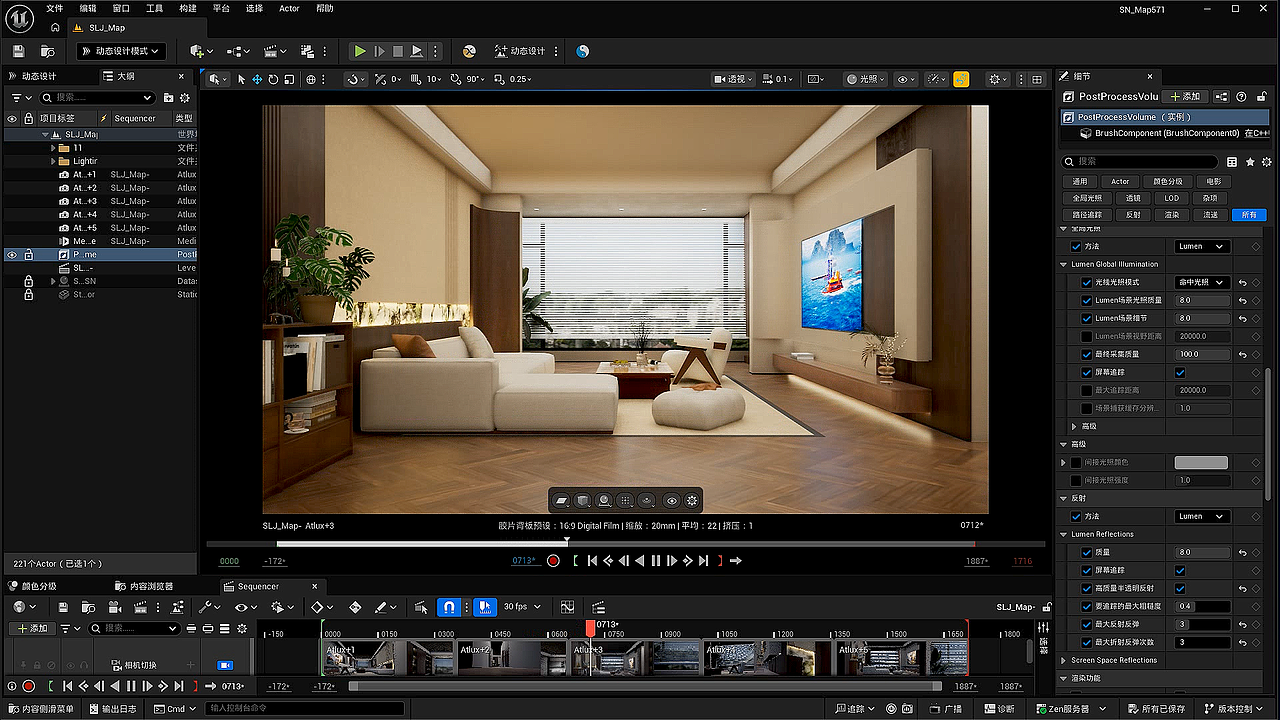Screen dimensions: 1280x720
Task: Click the blueprint/hierarchy icon next to Add button
Action: (1220, 97)
